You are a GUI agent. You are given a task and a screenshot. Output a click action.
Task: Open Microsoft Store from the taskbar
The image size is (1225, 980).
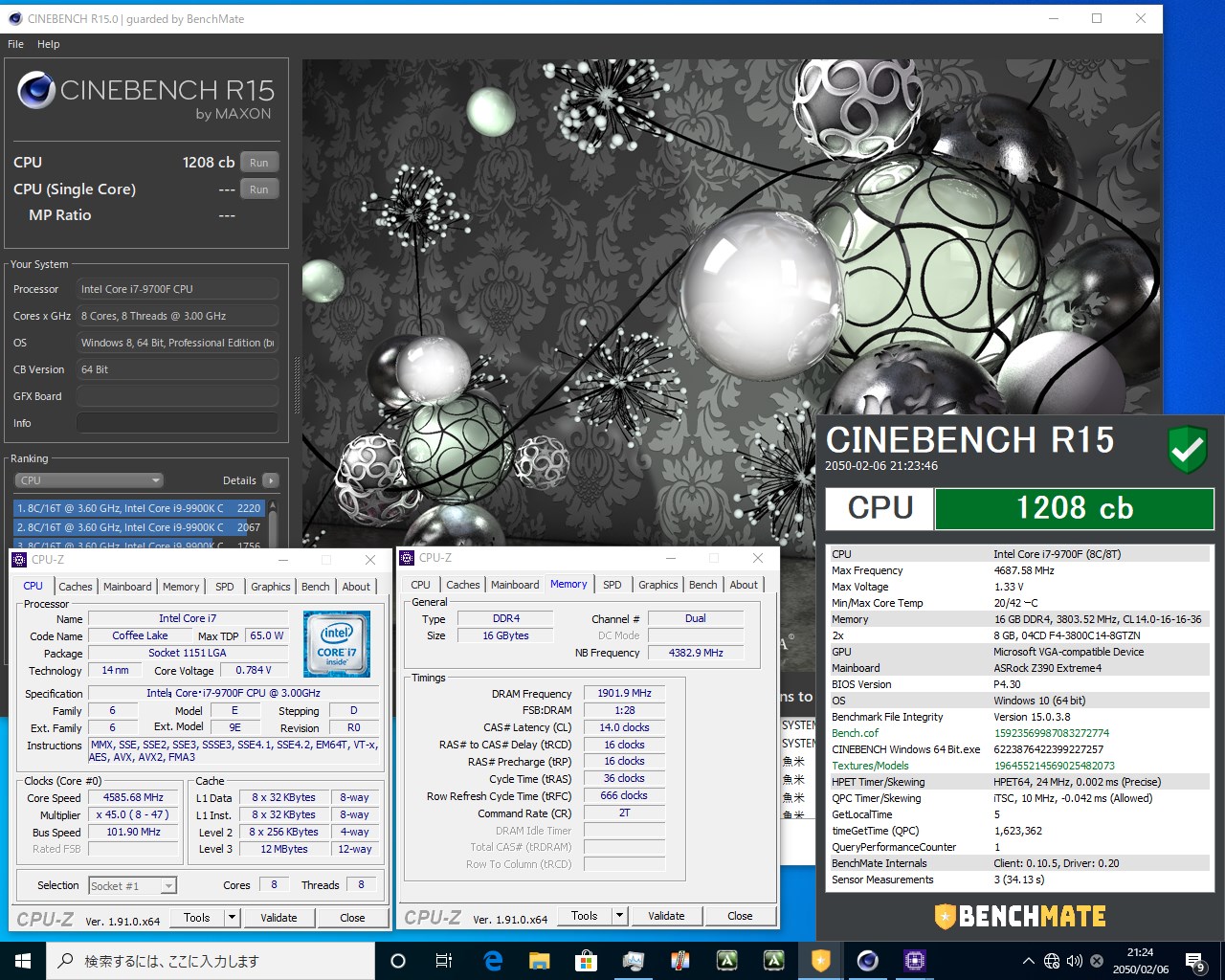(586, 961)
